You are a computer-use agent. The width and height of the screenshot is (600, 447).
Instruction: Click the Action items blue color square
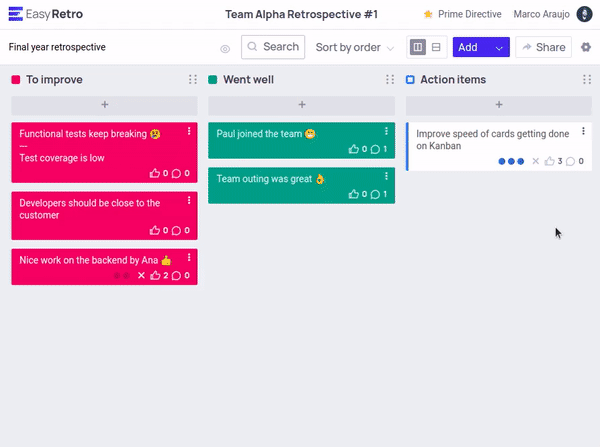pos(410,80)
